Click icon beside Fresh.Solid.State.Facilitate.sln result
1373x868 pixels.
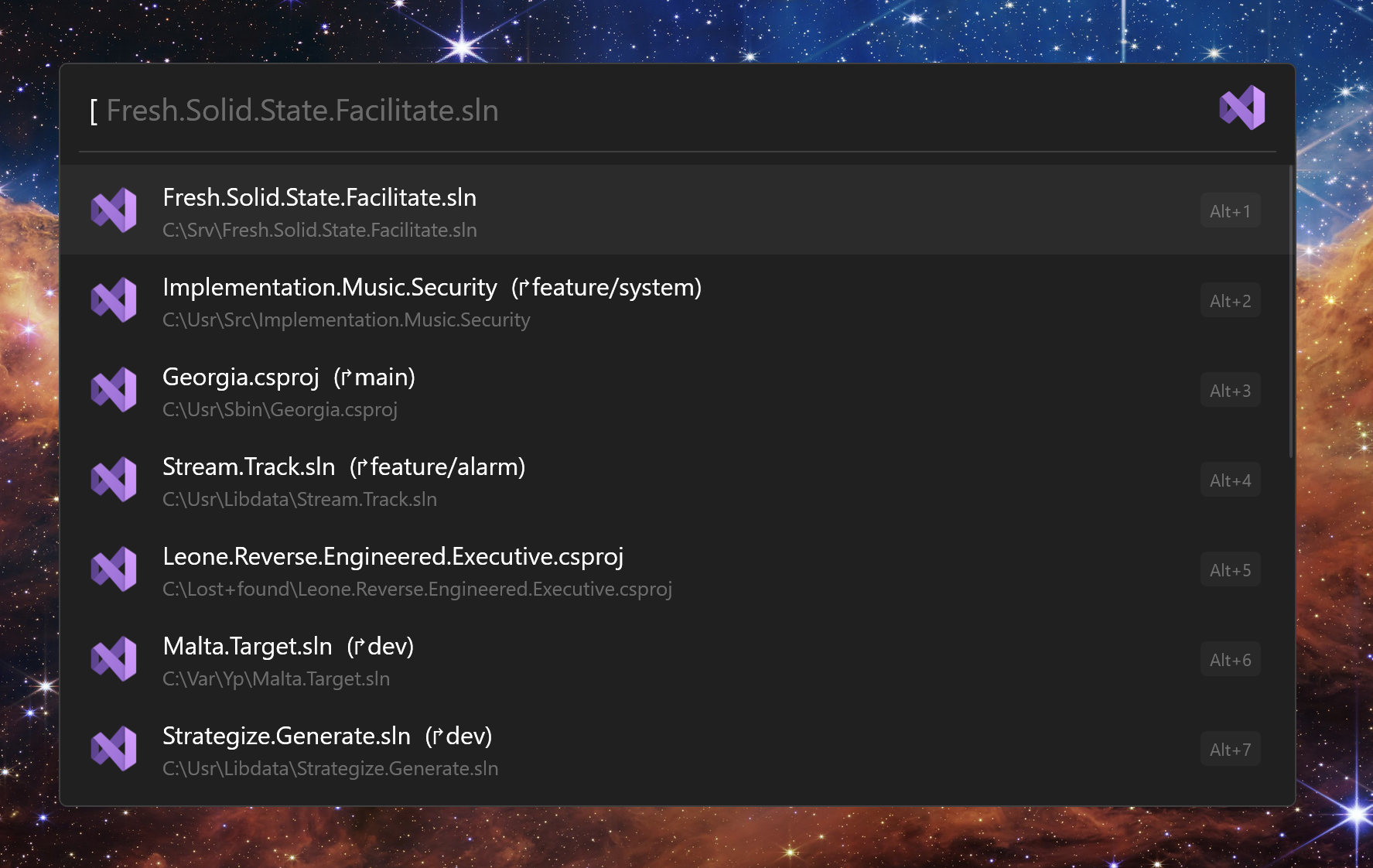[x=114, y=210]
